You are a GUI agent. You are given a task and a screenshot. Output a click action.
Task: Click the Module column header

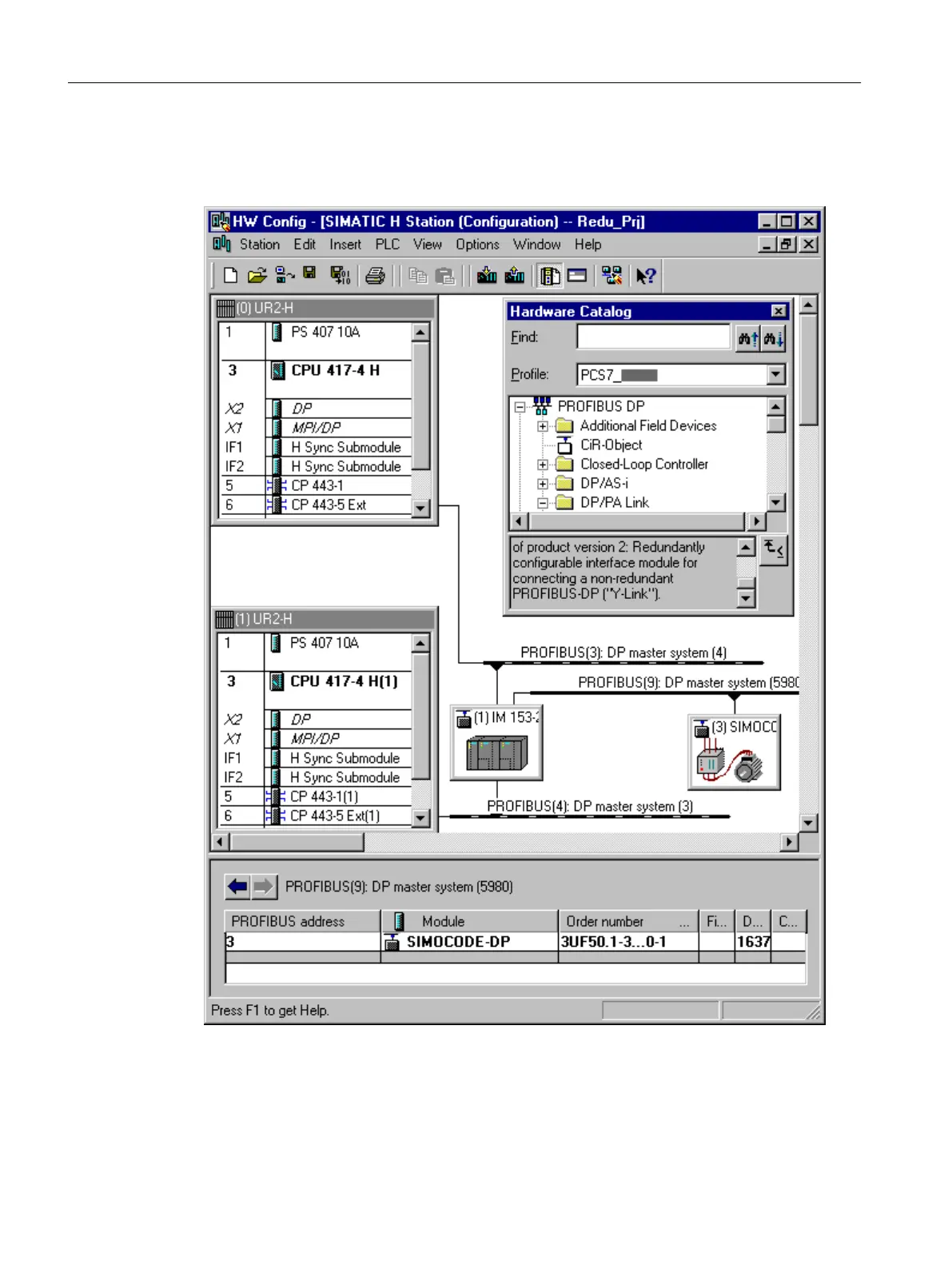[469, 921]
